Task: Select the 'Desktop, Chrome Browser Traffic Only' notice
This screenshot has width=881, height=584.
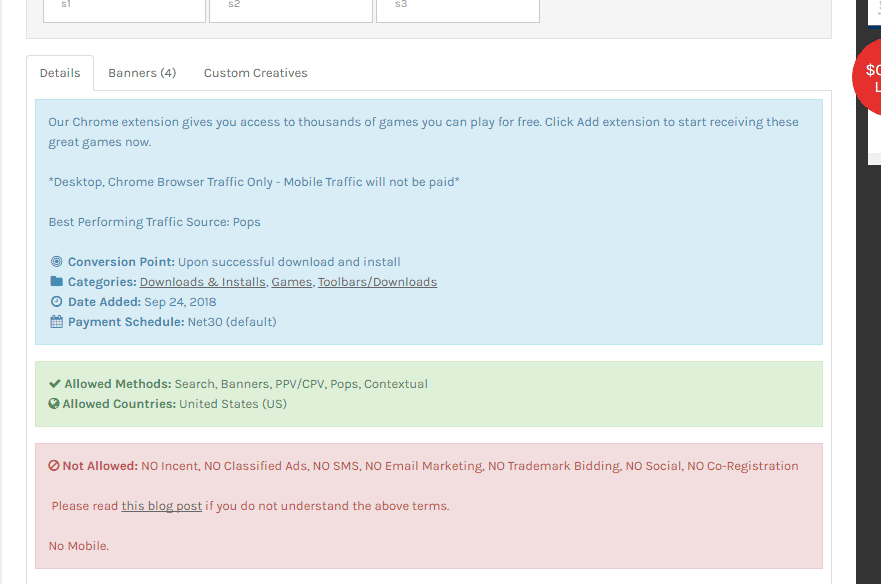Action: (x=254, y=182)
